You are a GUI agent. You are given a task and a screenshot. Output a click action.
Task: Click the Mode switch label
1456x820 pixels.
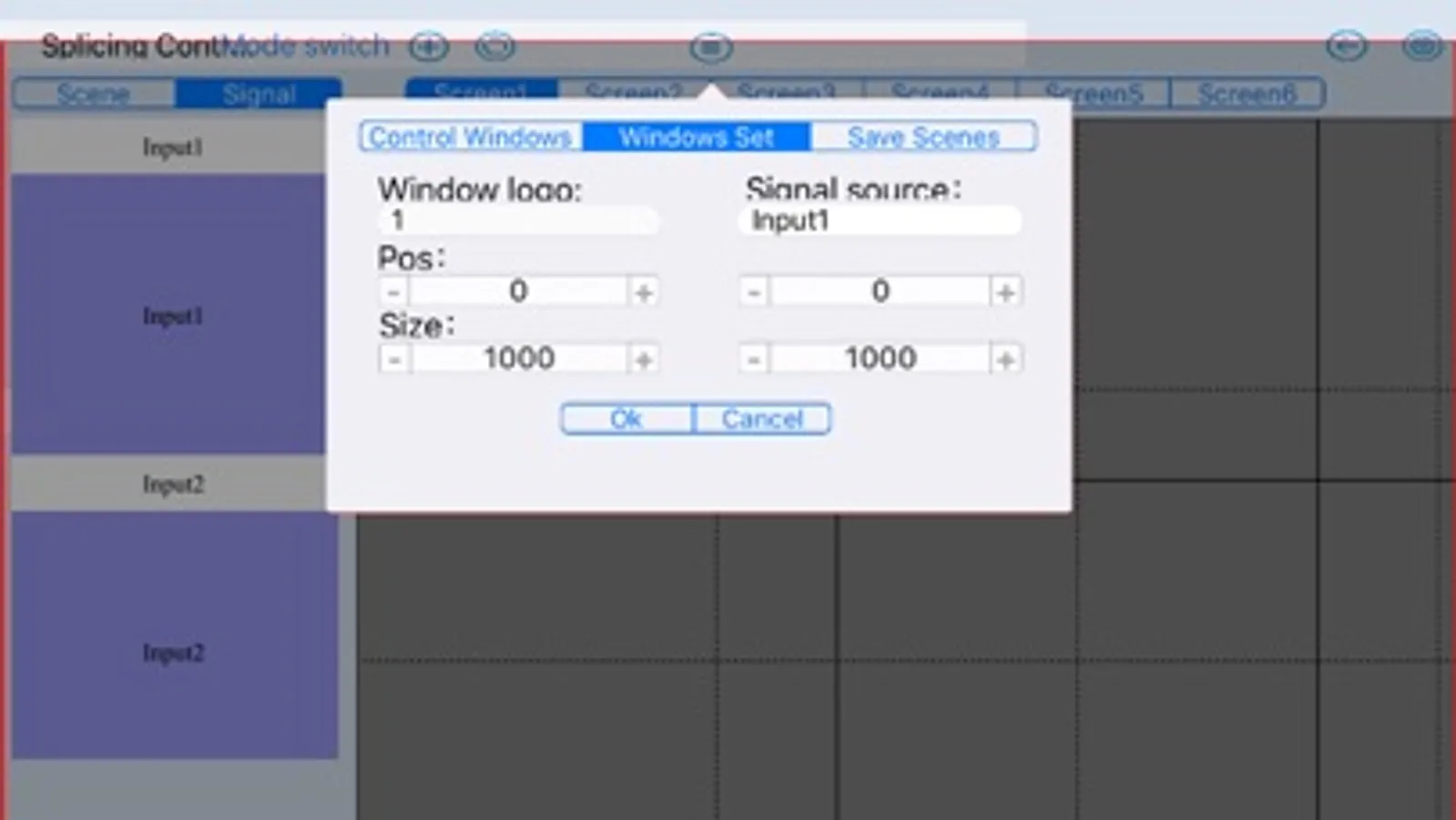click(x=306, y=46)
